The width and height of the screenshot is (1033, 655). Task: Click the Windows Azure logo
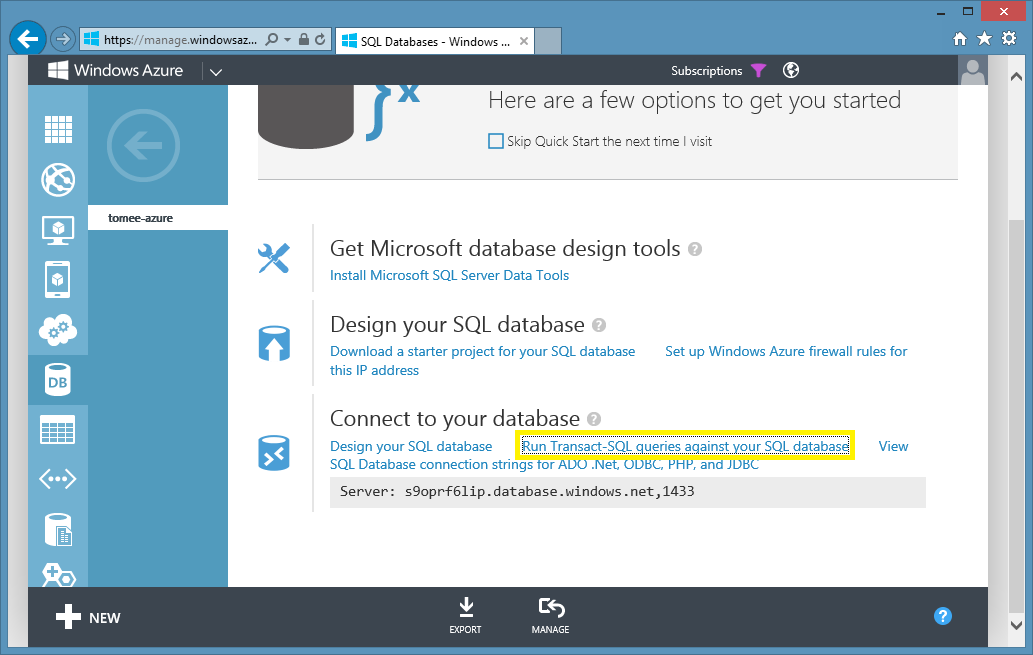coord(116,71)
